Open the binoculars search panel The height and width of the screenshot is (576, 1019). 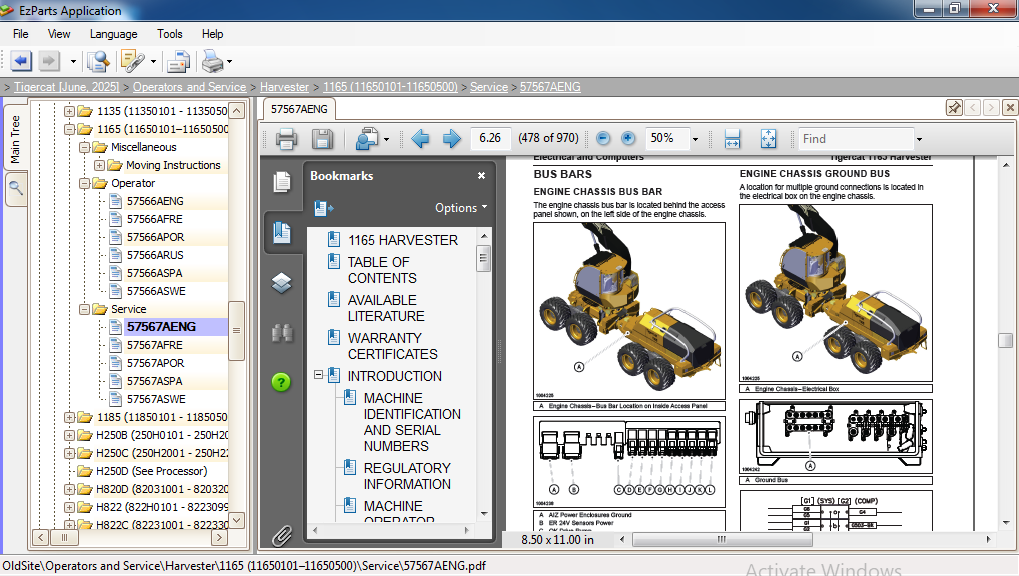(x=282, y=333)
